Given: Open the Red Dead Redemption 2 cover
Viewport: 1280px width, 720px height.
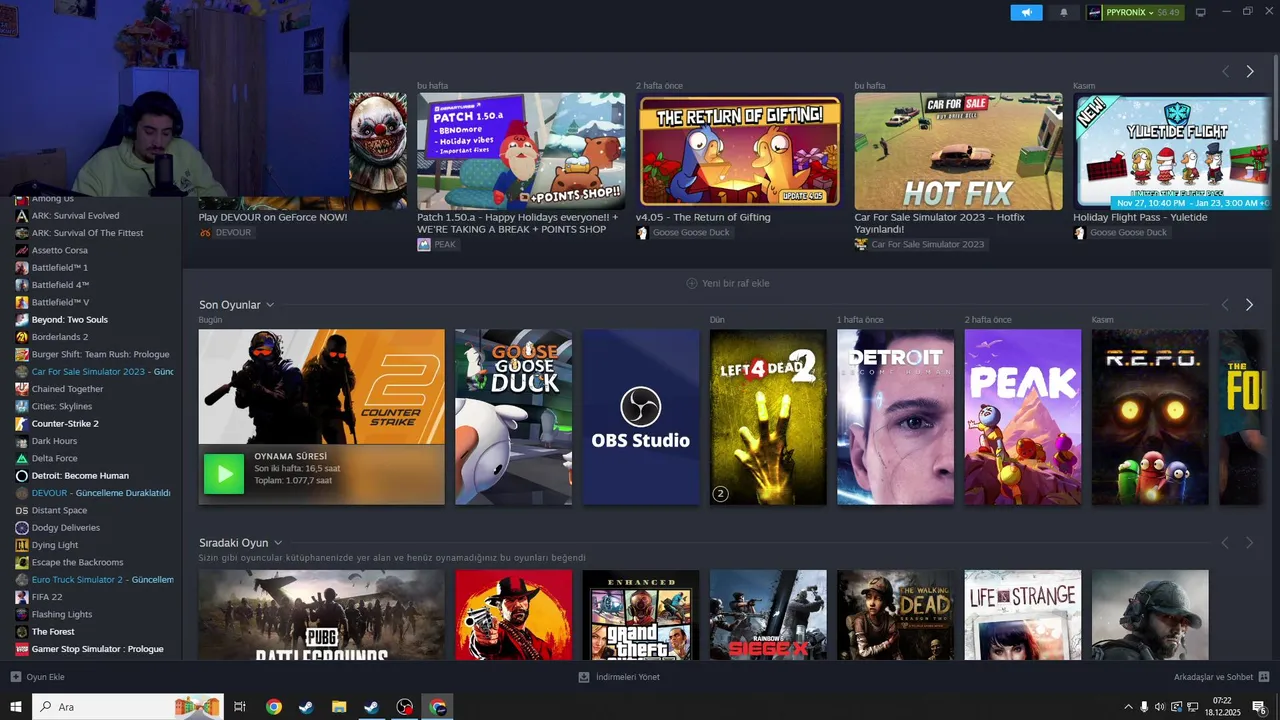Looking at the screenshot, I should point(514,615).
